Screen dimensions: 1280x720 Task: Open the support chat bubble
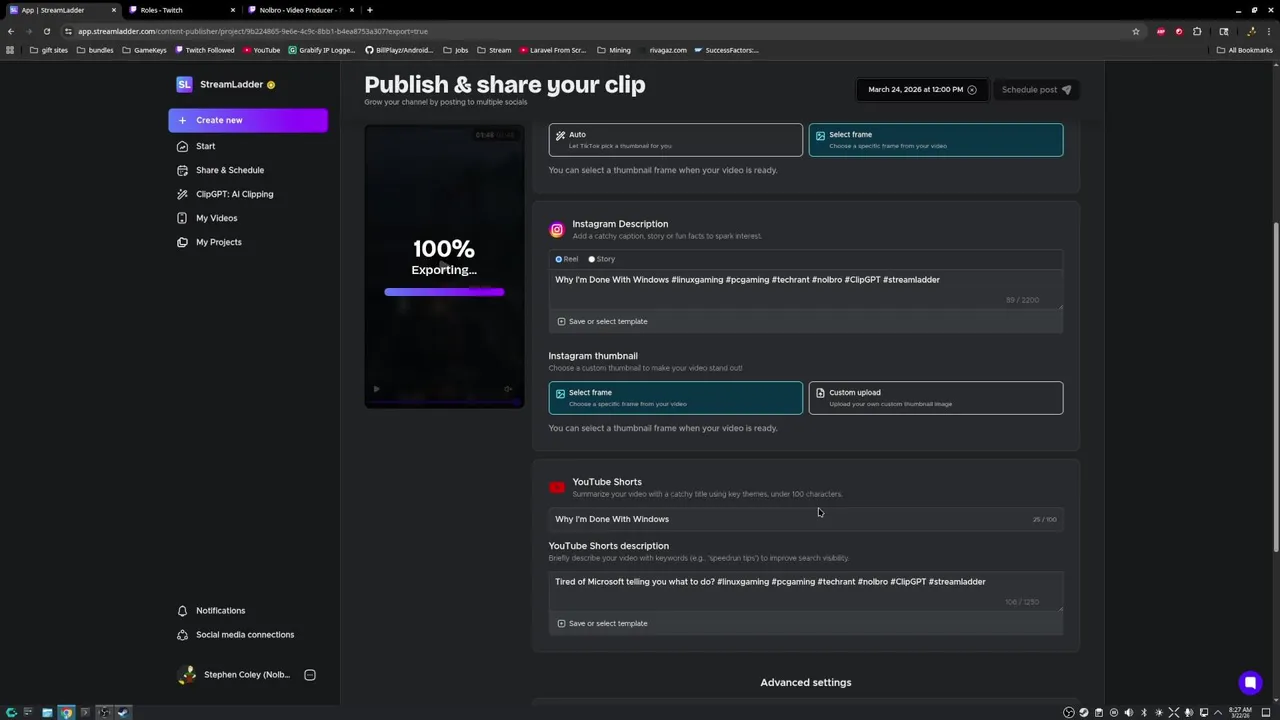1250,684
